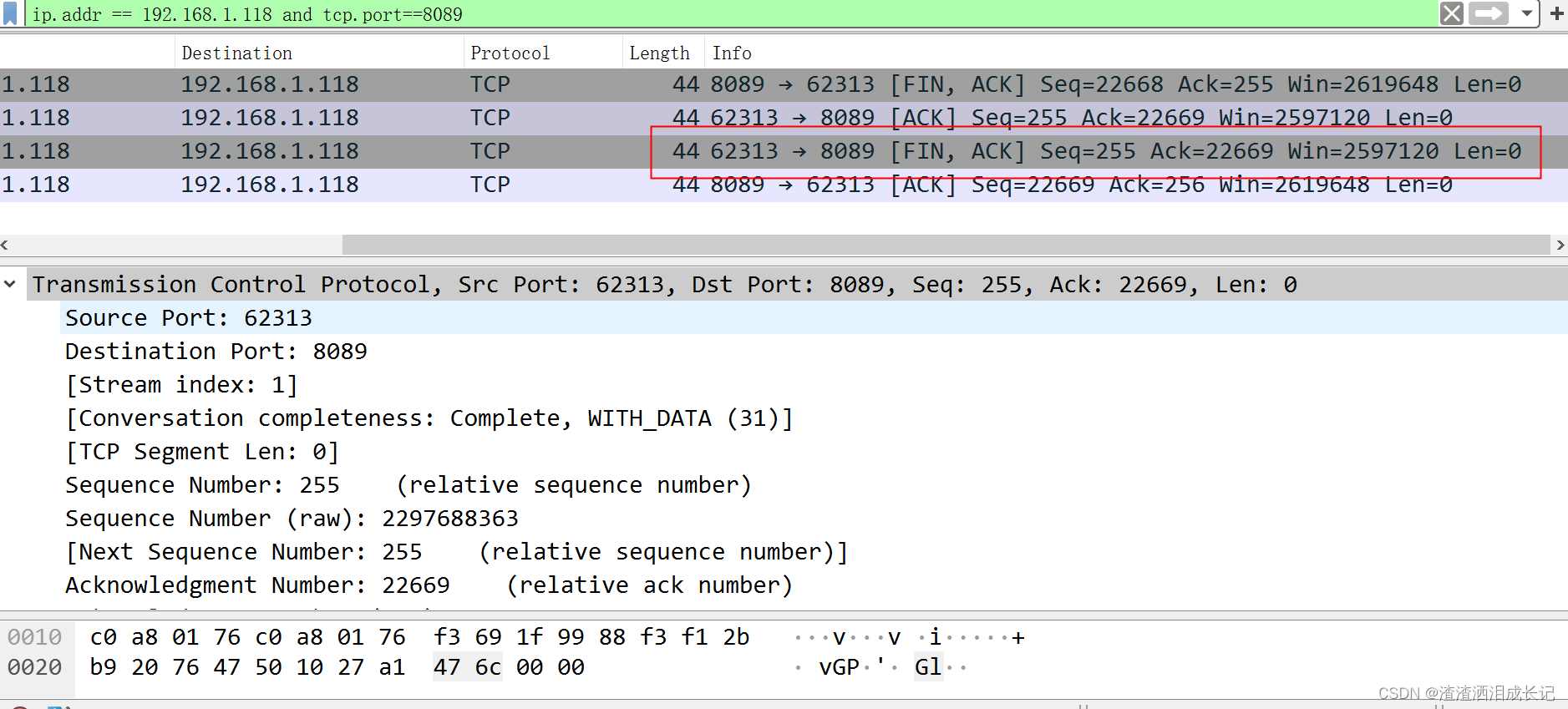Click hex bytes f3 69 in bytes pane
Image resolution: width=1568 pixels, height=709 pixels.
coord(468,637)
